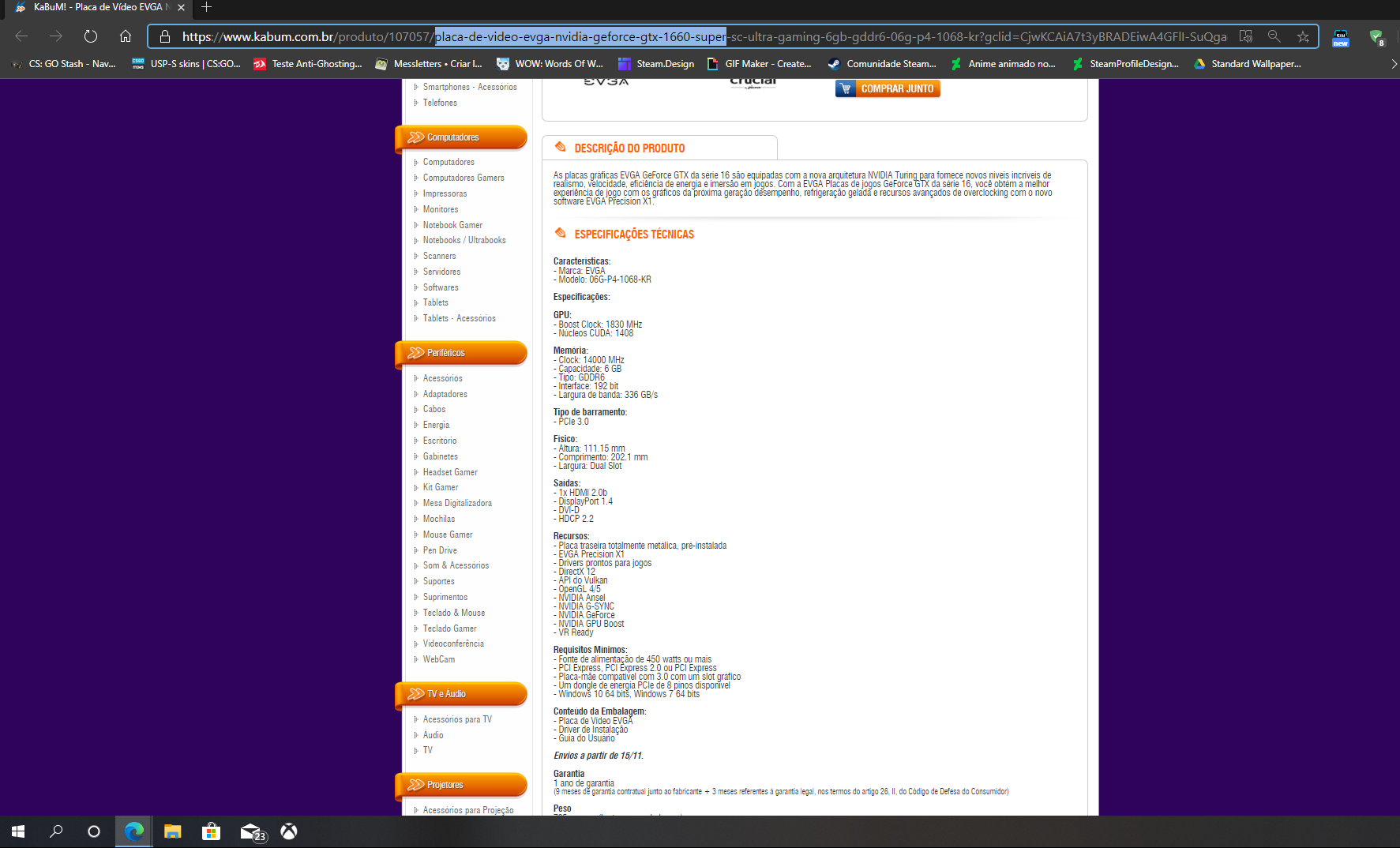
Task: Open Windows taskbar search
Action: coord(56,831)
